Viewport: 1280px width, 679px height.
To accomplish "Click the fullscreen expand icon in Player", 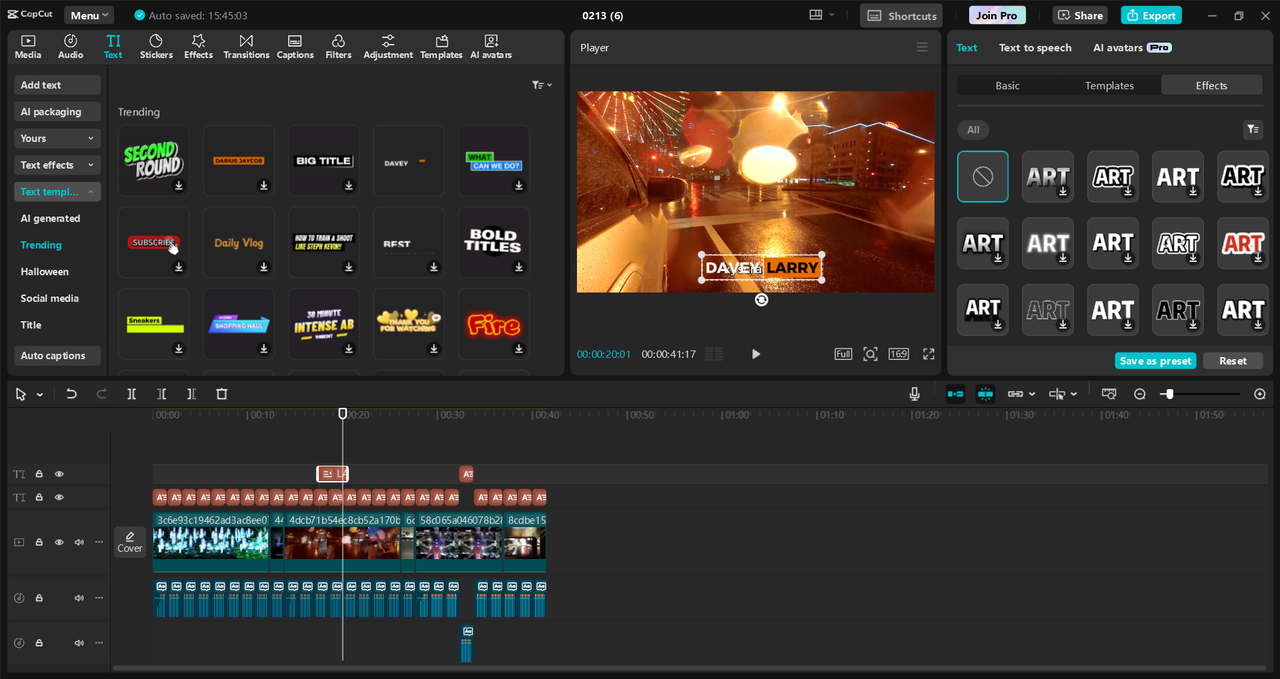I will (x=929, y=354).
